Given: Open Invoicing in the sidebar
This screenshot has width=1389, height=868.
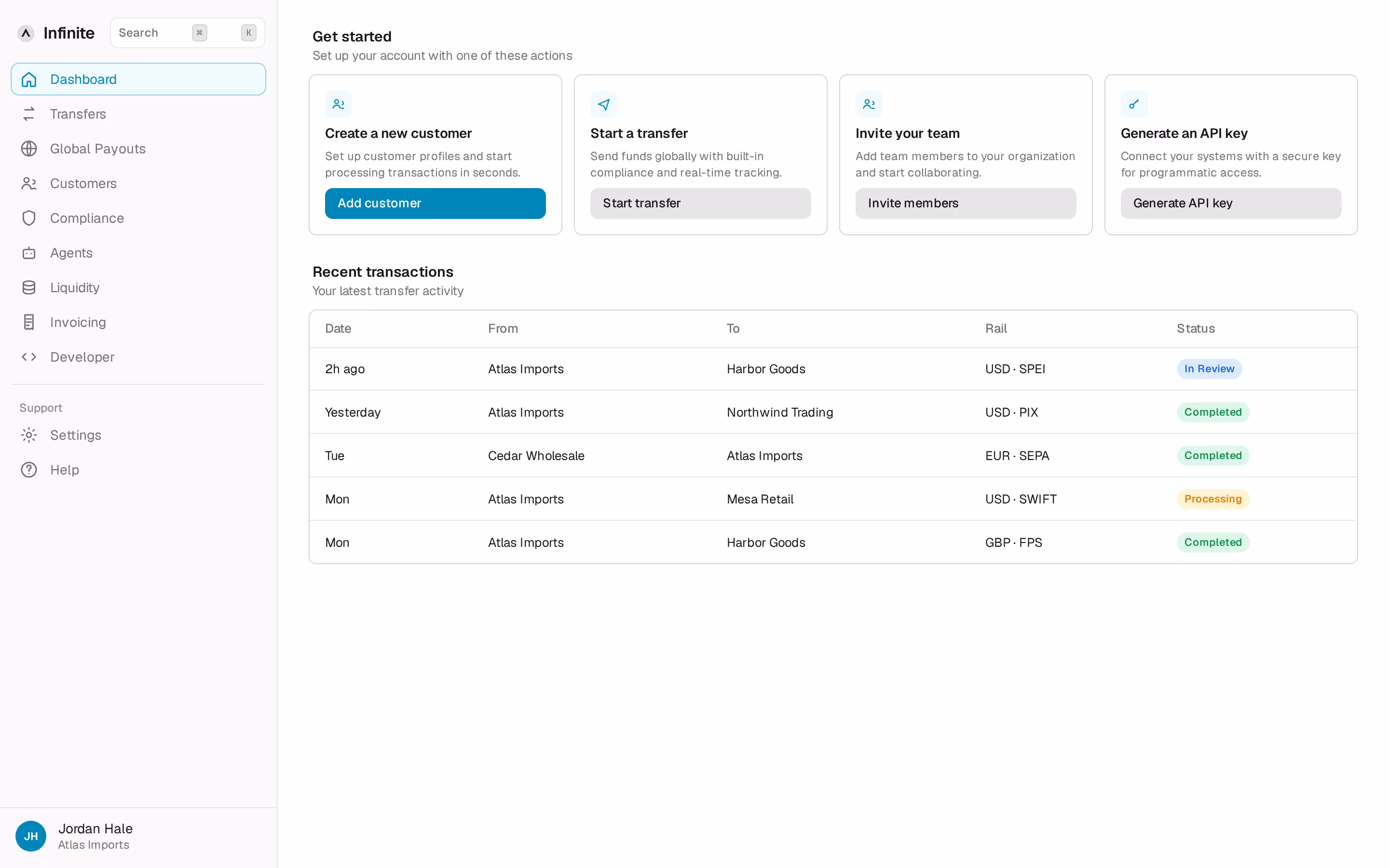Looking at the screenshot, I should (138, 323).
